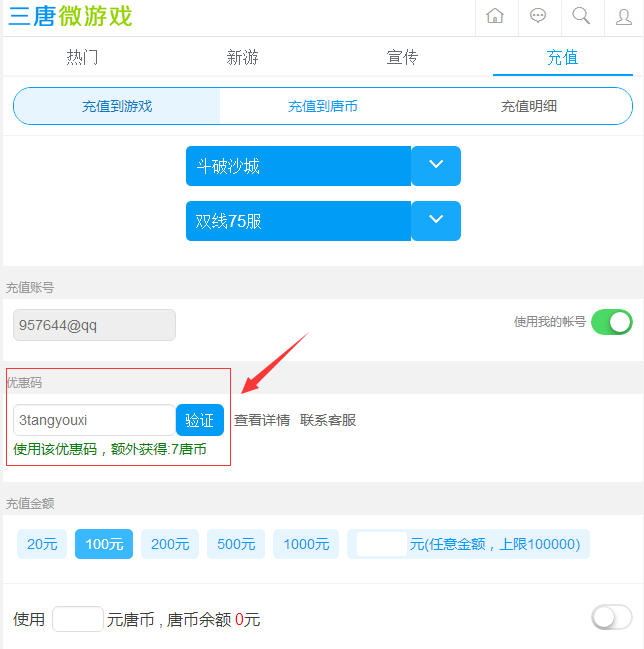Select 充值到唐币 segment

pyautogui.click(x=323, y=106)
